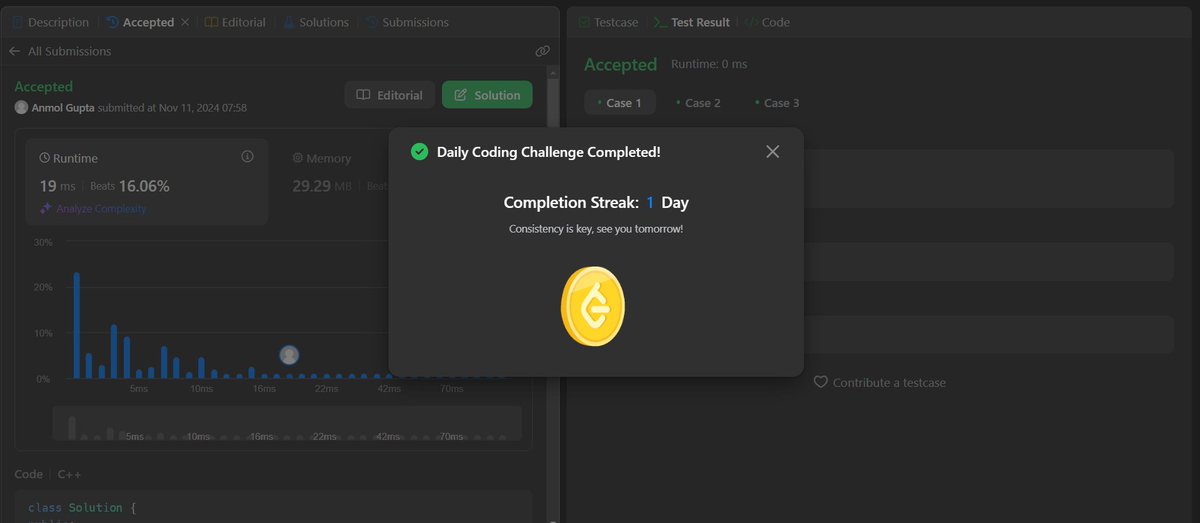Click Contribute a testcase link
The image size is (1200, 523).
[889, 382]
